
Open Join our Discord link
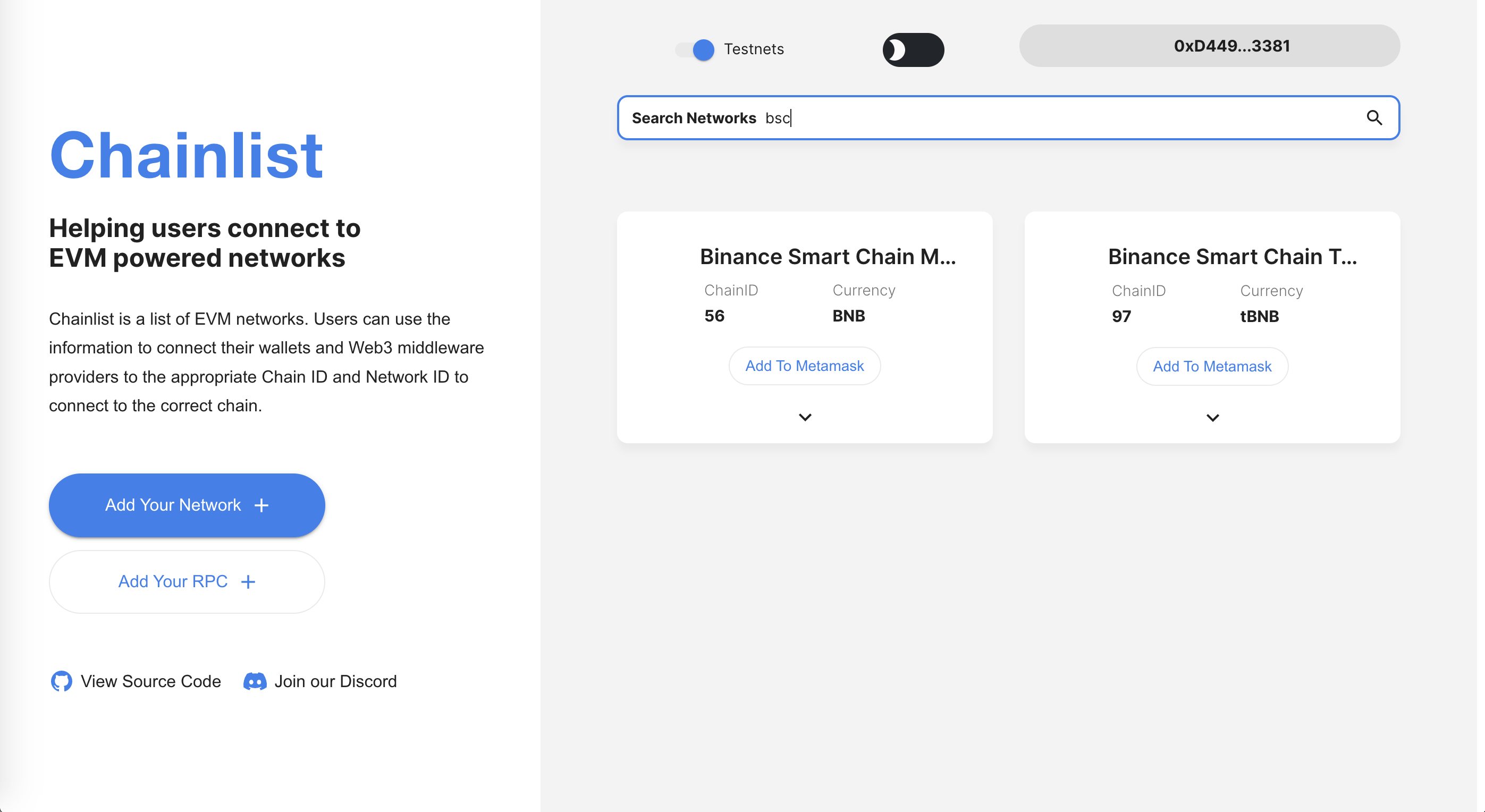click(x=335, y=681)
